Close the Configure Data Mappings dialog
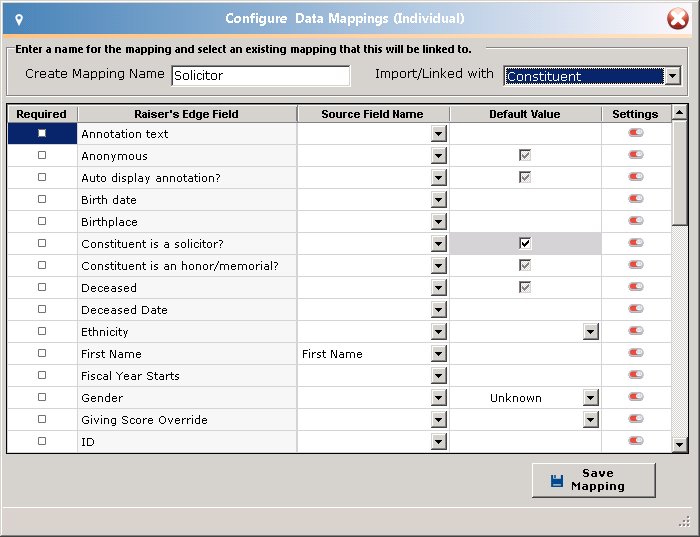The height and width of the screenshot is (537, 700). [x=677, y=18]
